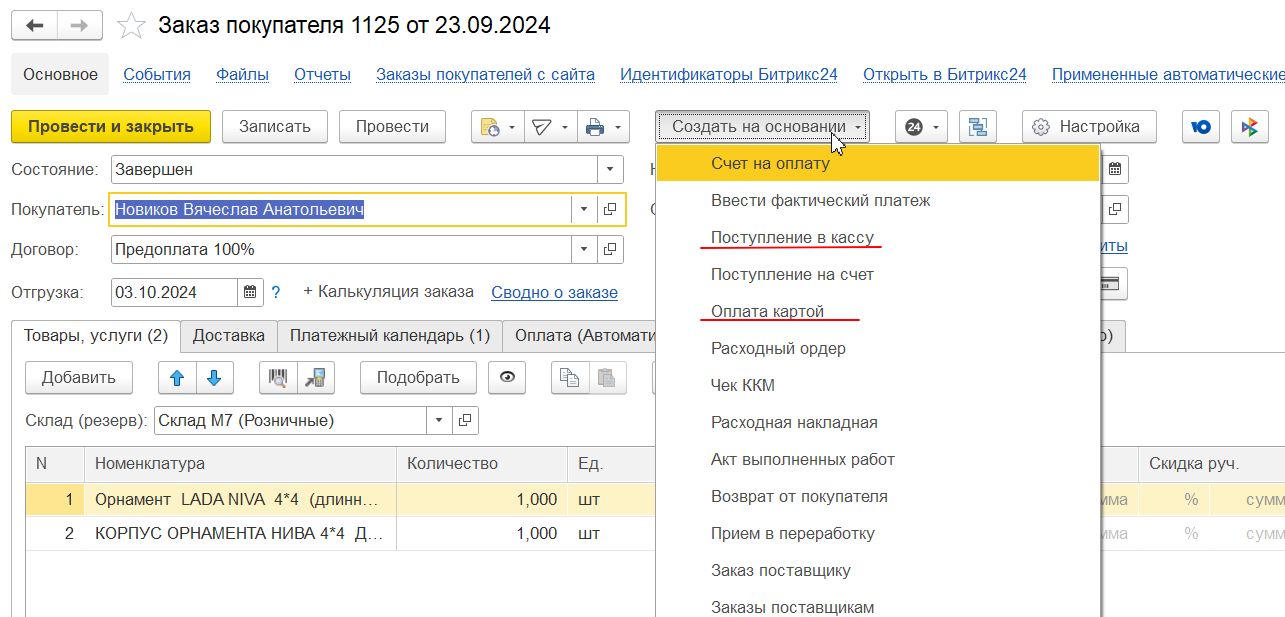Expand the Состояние dropdown list
The height and width of the screenshot is (617, 1285).
tap(610, 170)
